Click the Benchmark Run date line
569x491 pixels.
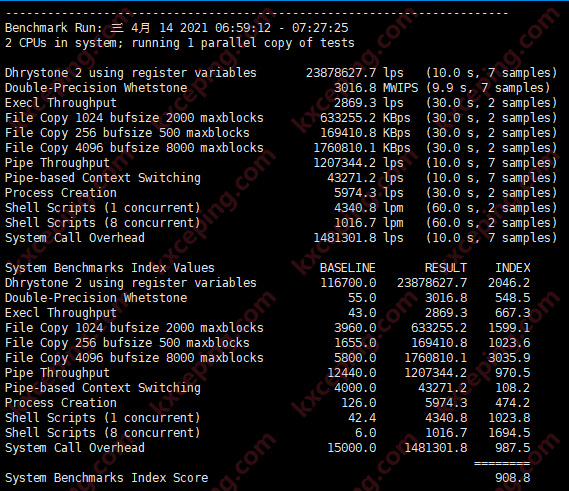(x=176, y=28)
